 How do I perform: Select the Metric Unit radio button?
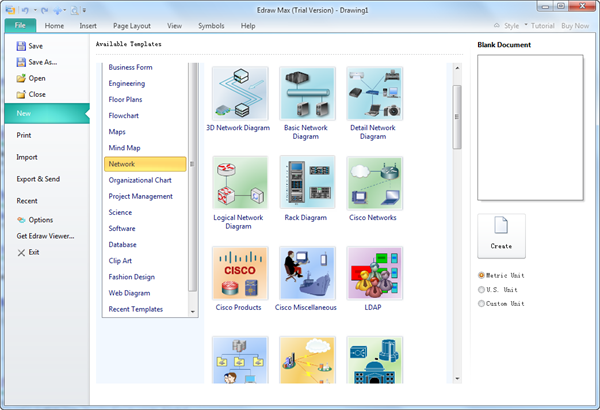482,275
